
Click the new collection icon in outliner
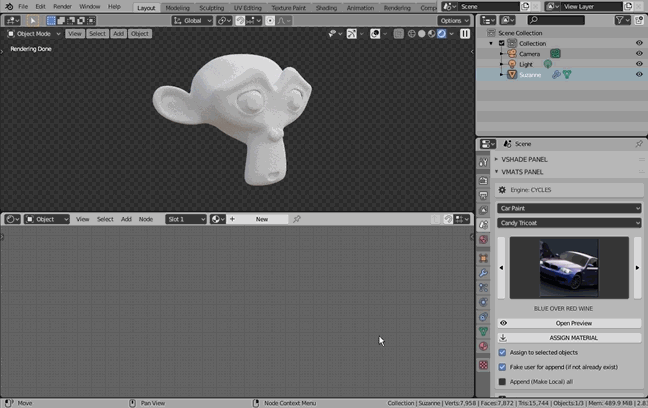[x=639, y=20]
